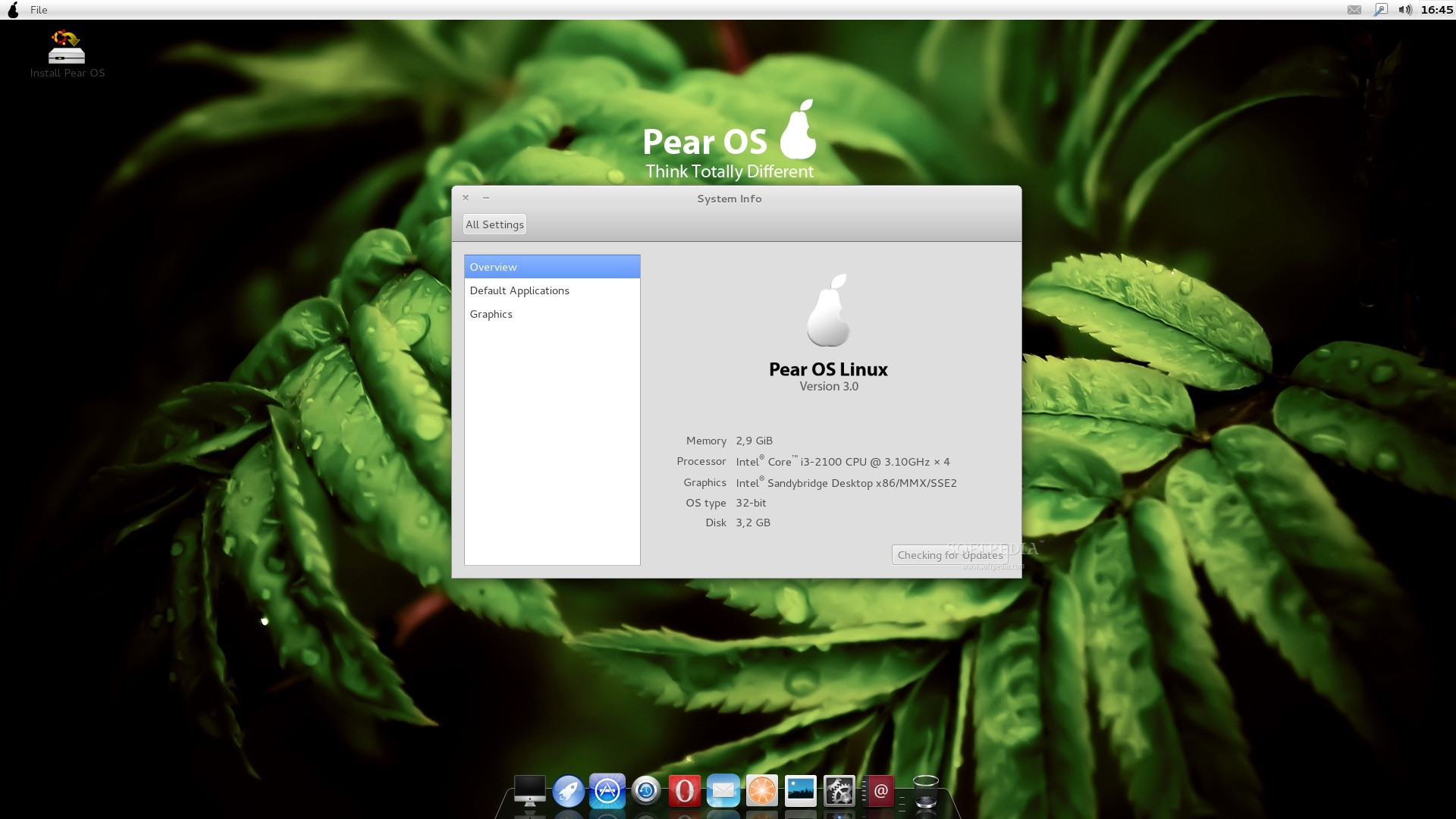Click the 16:45 clock

pyautogui.click(x=1437, y=10)
